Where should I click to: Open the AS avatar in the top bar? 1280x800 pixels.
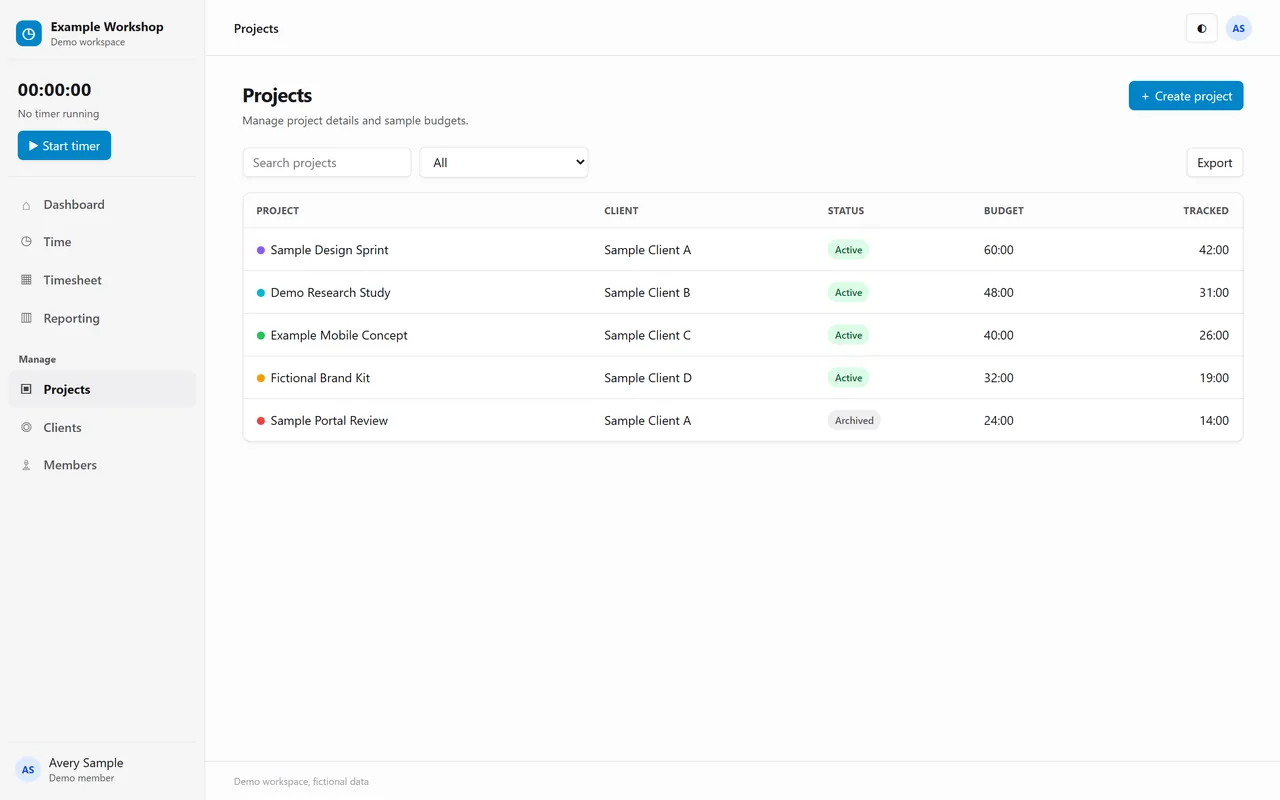tap(1238, 28)
